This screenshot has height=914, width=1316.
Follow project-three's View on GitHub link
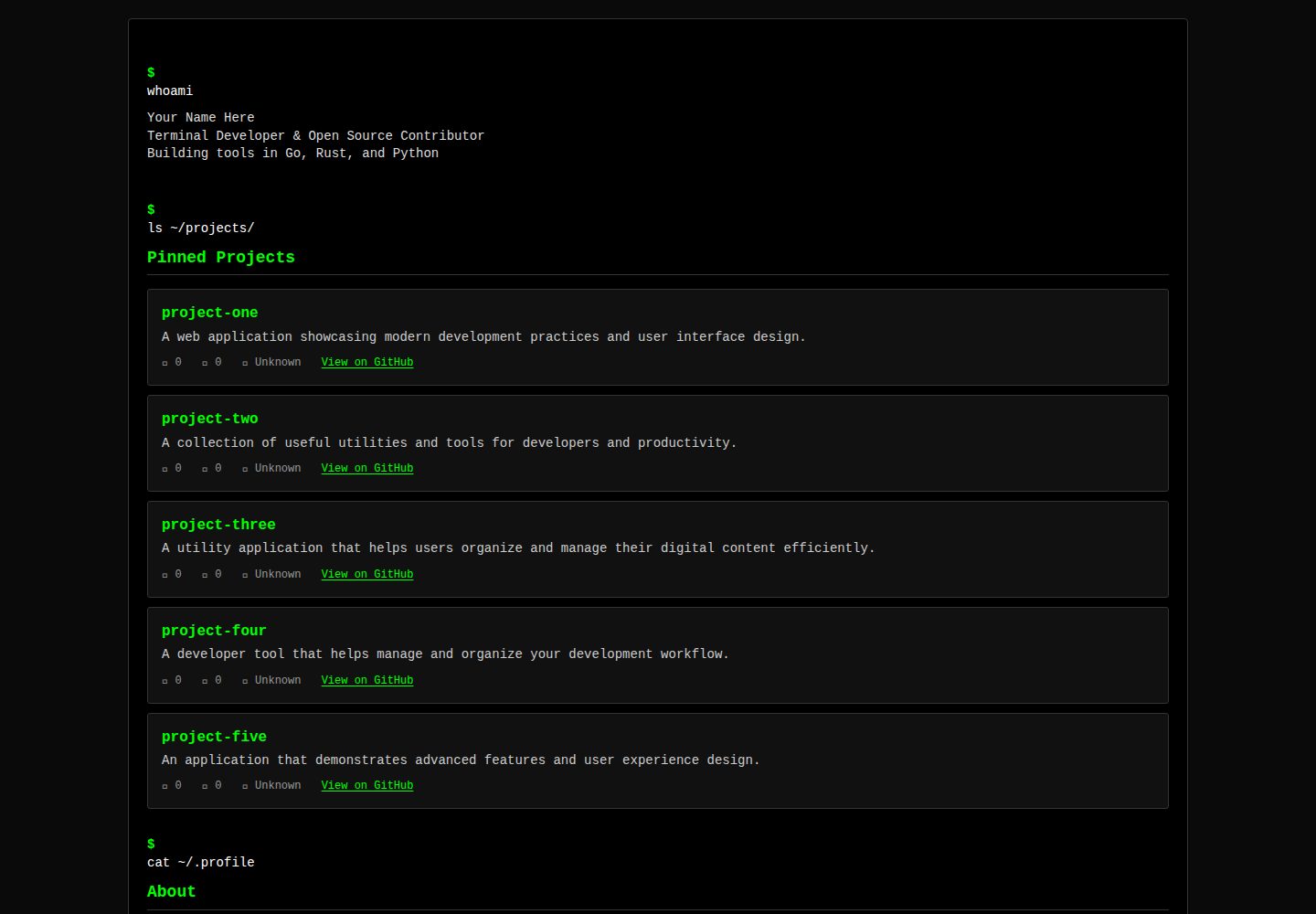coord(367,574)
